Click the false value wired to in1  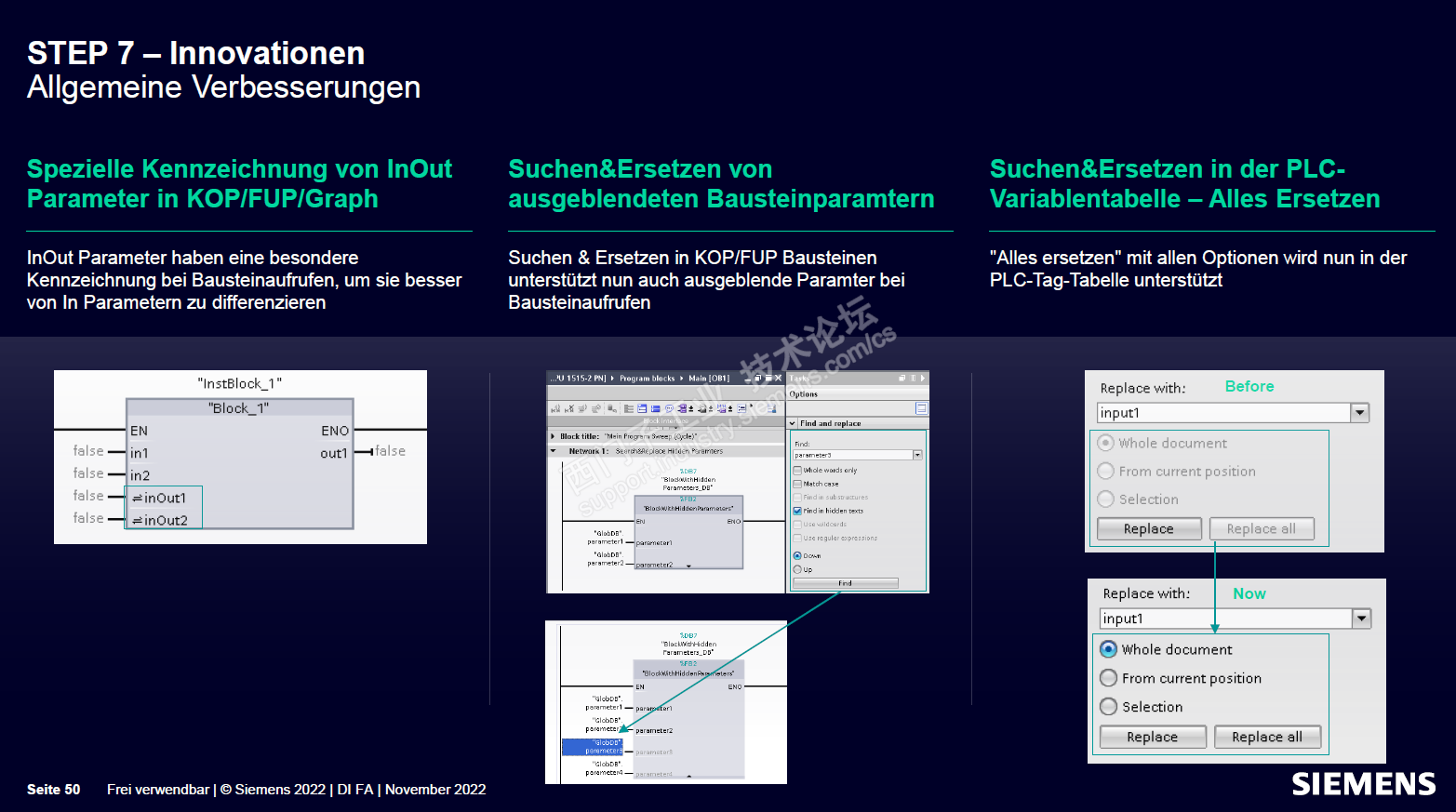pyautogui.click(x=88, y=451)
